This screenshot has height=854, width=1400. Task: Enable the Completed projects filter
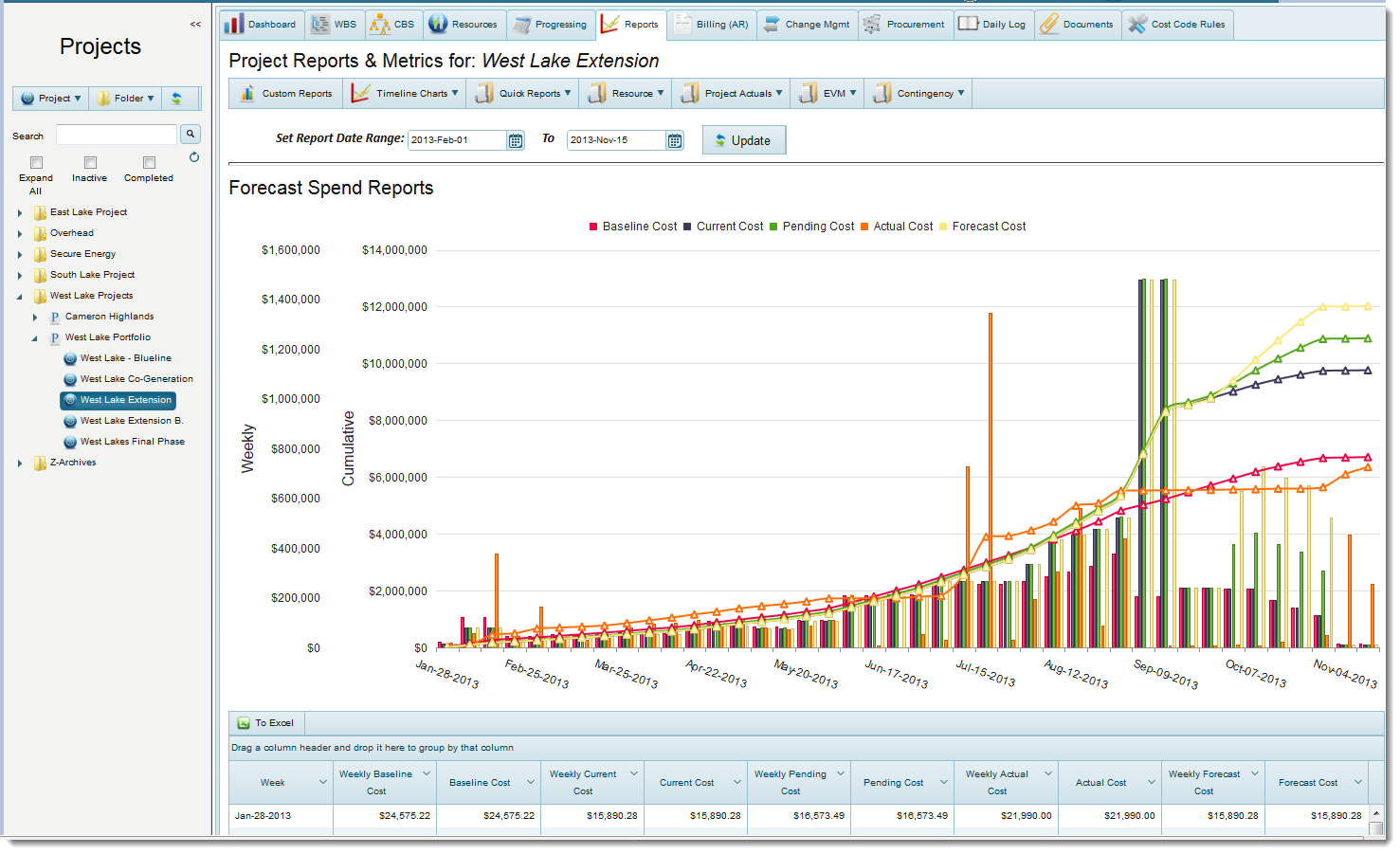point(148,162)
